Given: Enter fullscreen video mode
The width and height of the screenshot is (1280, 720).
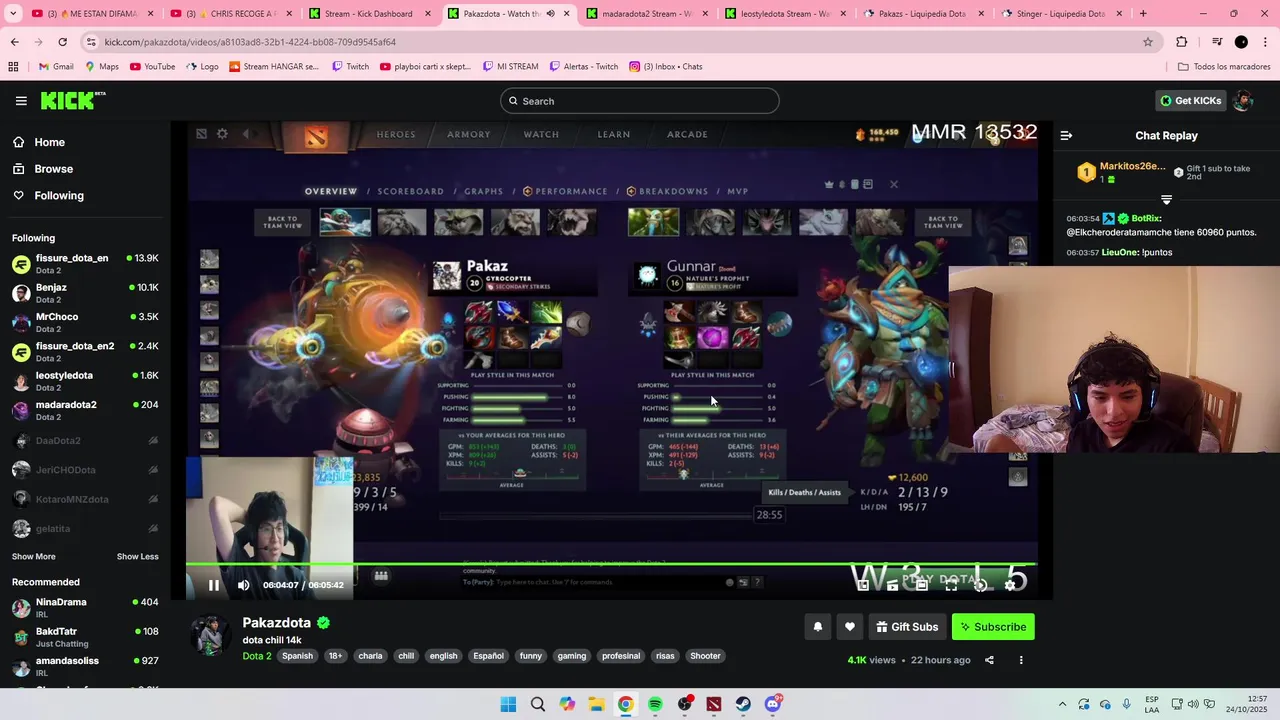Looking at the screenshot, I should point(951,585).
